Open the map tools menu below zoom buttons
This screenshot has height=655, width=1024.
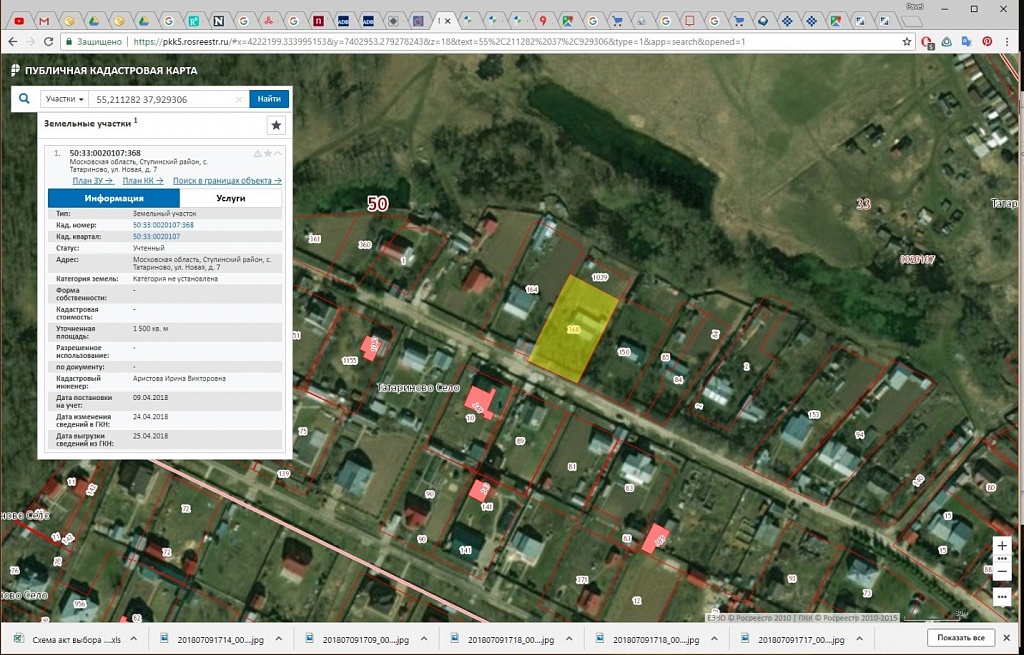point(1002,596)
